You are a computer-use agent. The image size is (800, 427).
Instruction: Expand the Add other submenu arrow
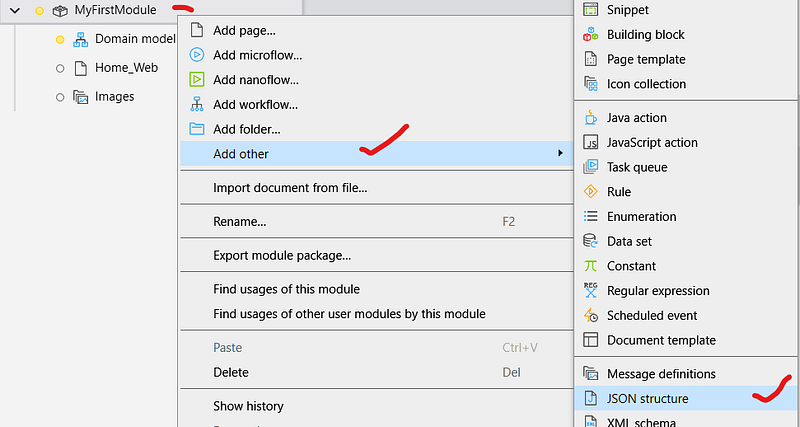point(559,154)
